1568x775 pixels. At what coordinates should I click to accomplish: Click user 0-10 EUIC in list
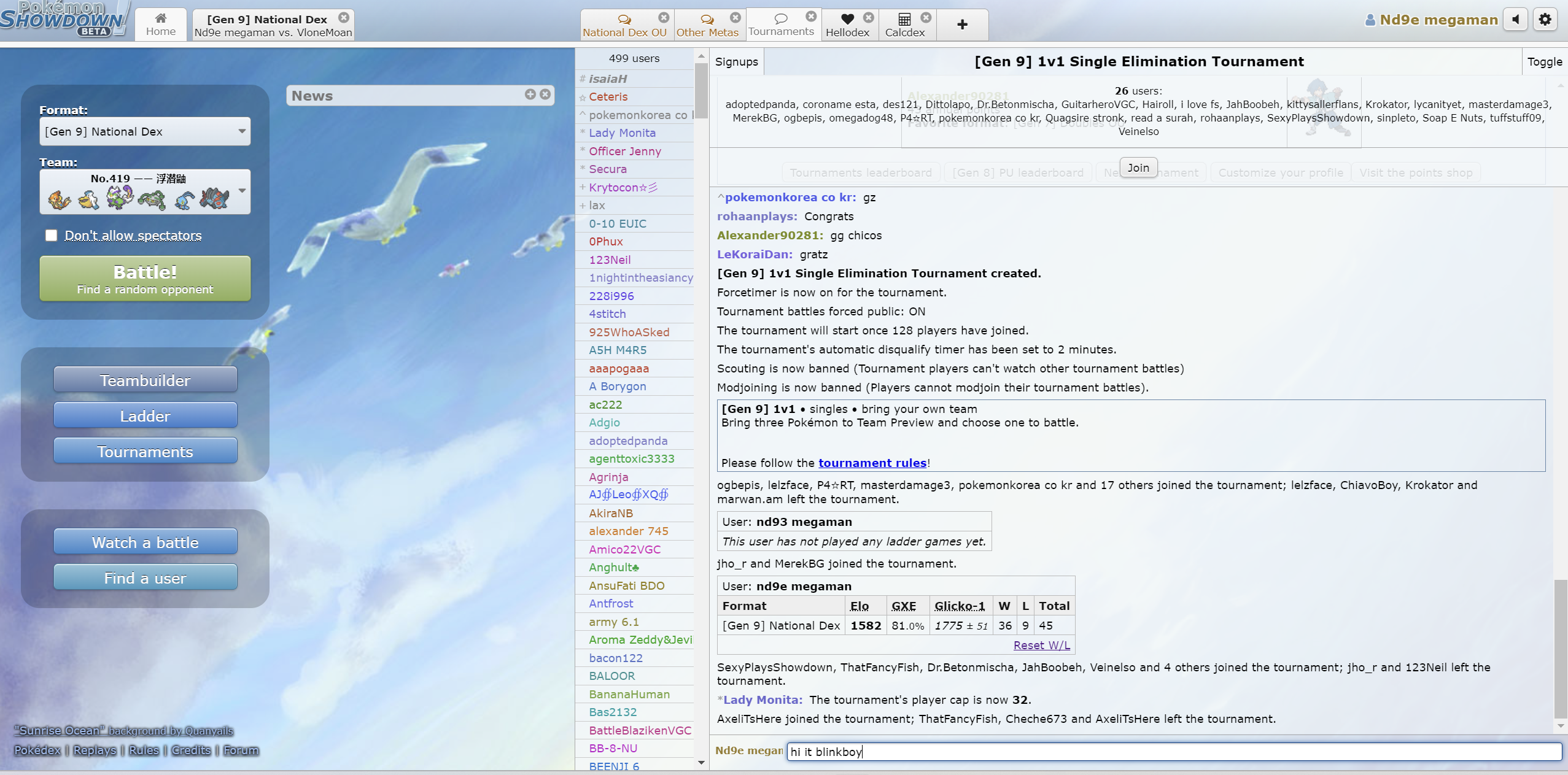click(x=635, y=223)
